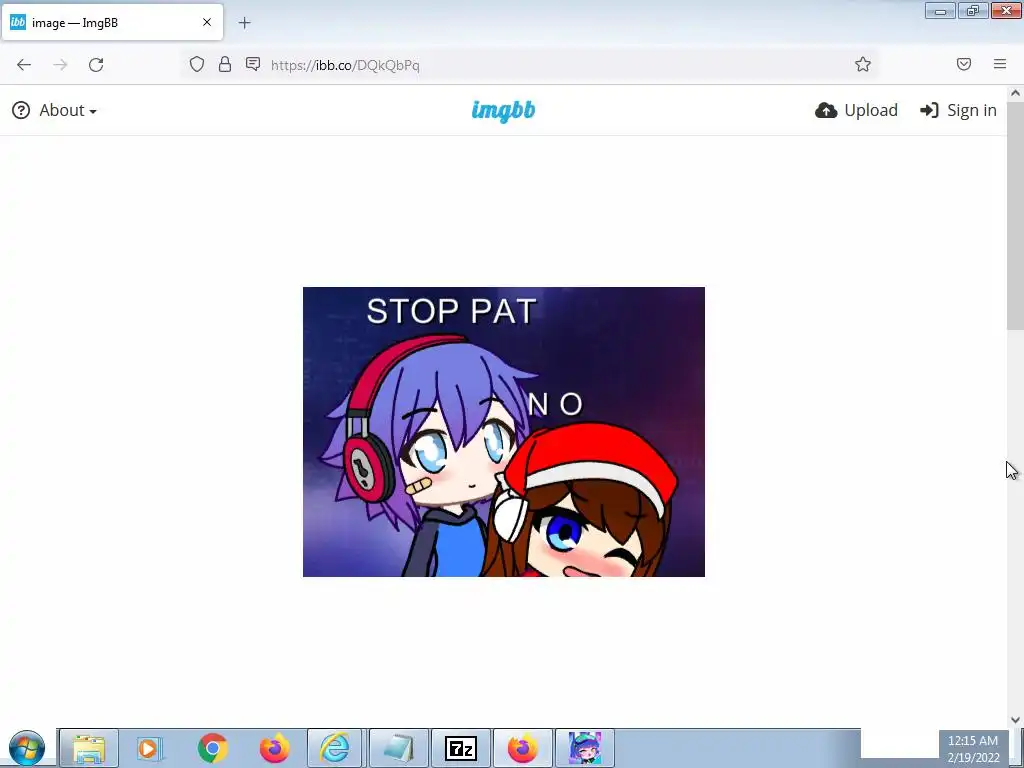
Task: Bookmark this page with the star
Action: coord(863,64)
